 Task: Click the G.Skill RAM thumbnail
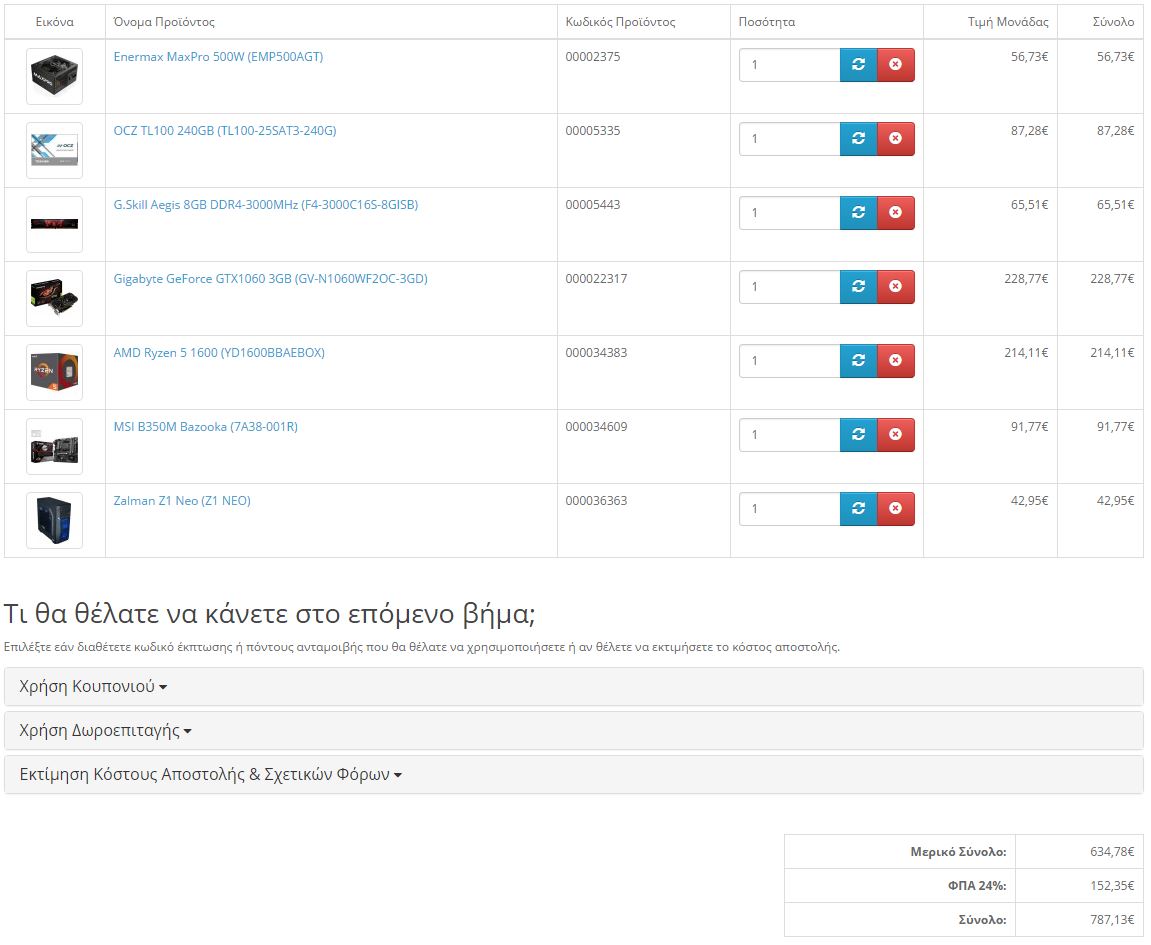[x=54, y=225]
